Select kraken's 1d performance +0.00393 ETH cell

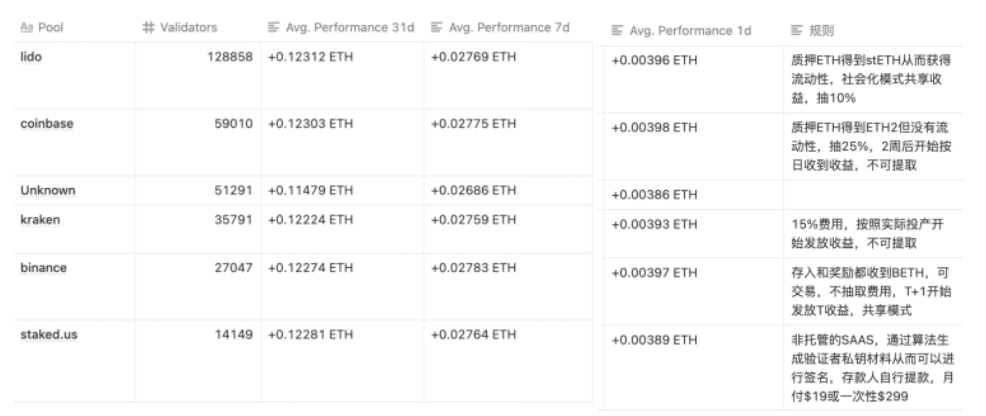point(654,225)
